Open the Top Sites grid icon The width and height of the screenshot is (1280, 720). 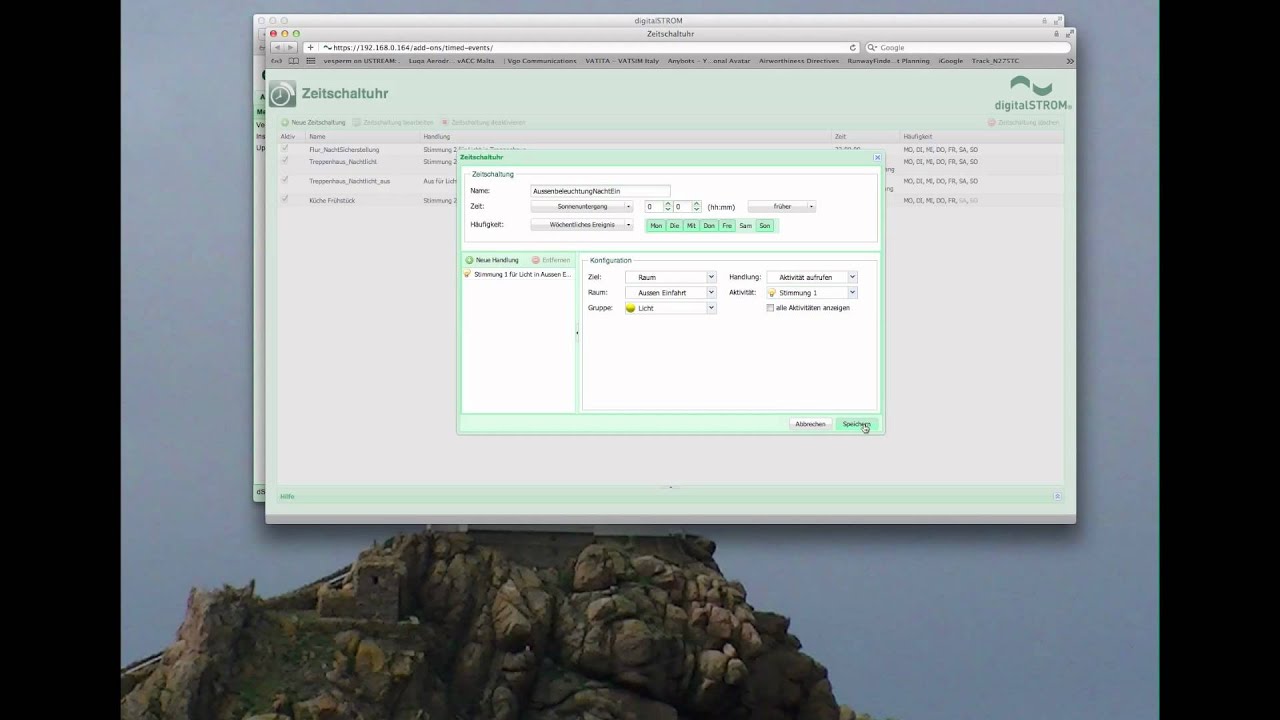click(311, 61)
